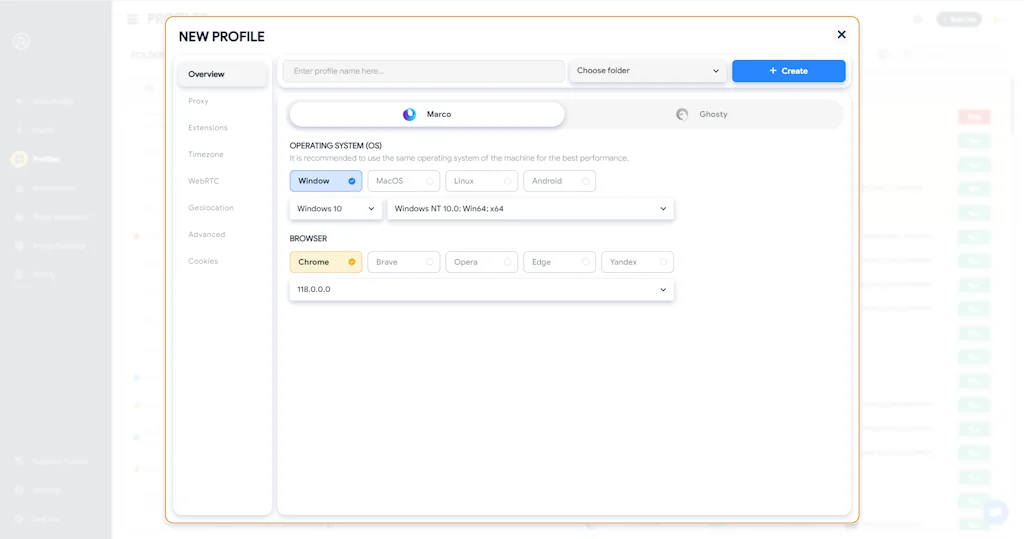Pick the Opera browser option
Image resolution: width=1024 pixels, height=539 pixels.
[482, 262]
